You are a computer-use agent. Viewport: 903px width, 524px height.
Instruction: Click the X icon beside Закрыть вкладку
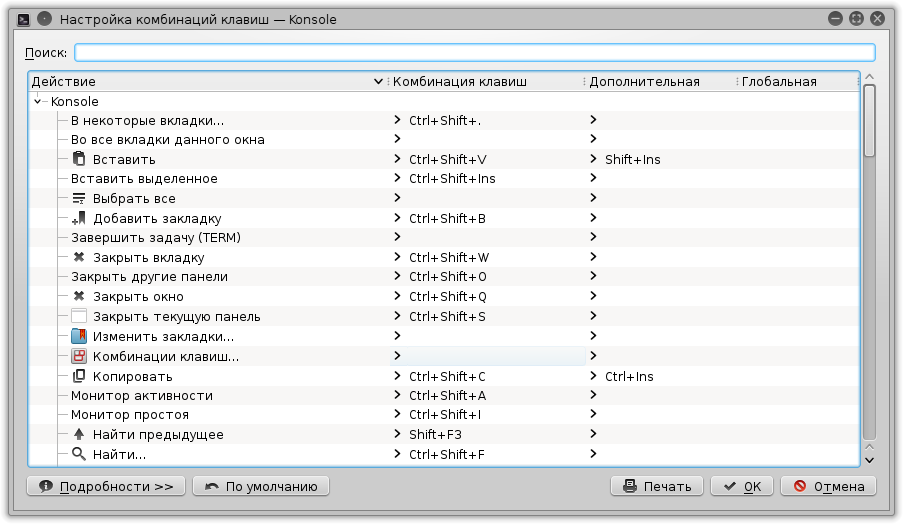pos(79,257)
